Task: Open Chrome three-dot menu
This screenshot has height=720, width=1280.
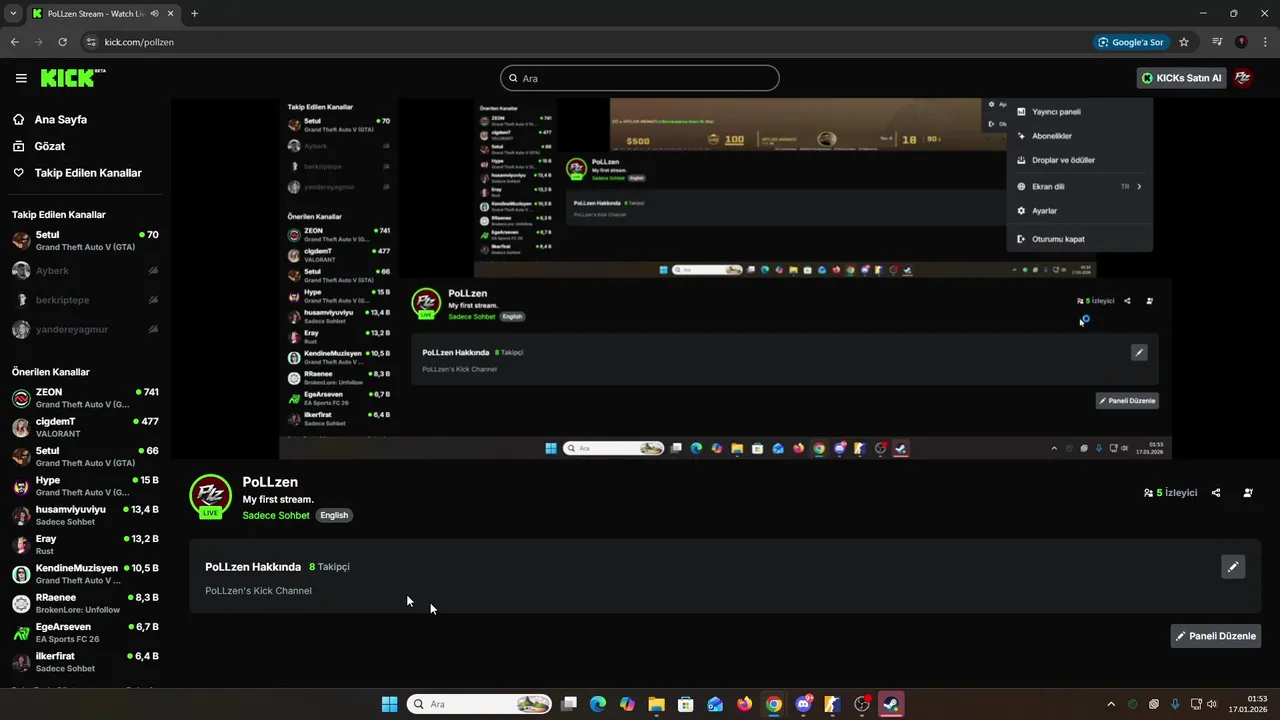Action: point(1264,42)
